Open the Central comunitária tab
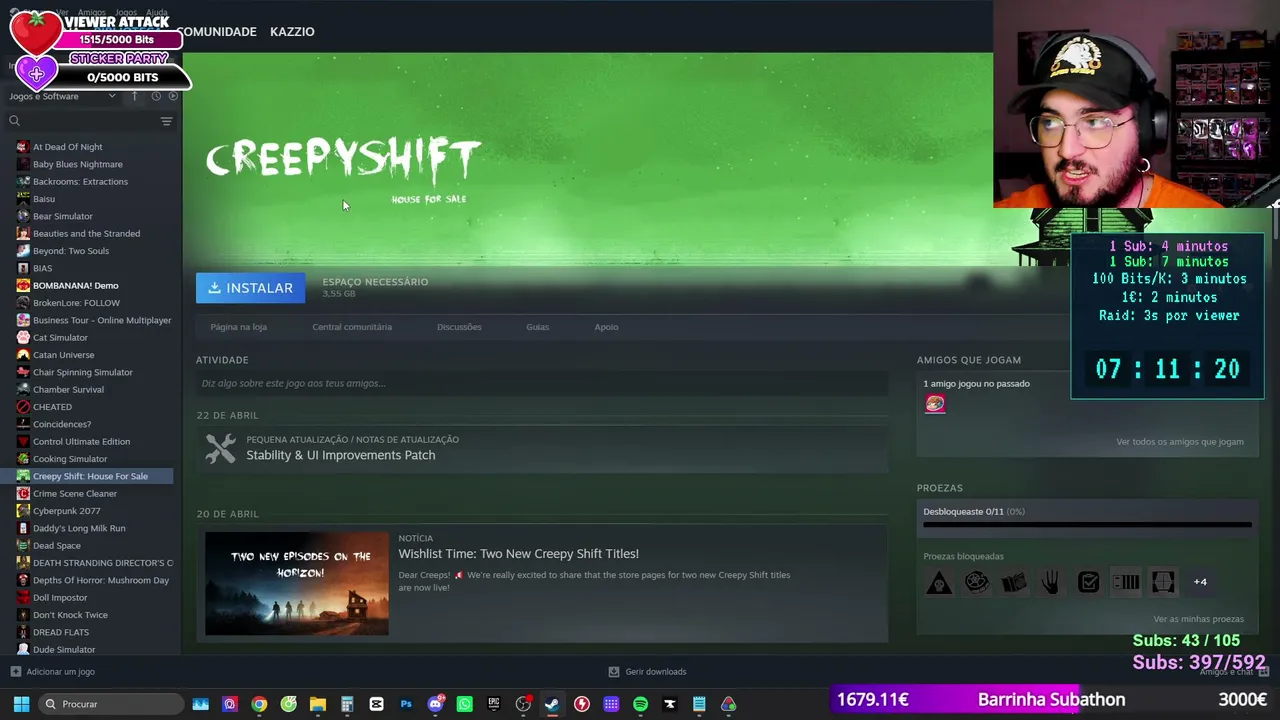This screenshot has height=720, width=1280. [x=352, y=327]
